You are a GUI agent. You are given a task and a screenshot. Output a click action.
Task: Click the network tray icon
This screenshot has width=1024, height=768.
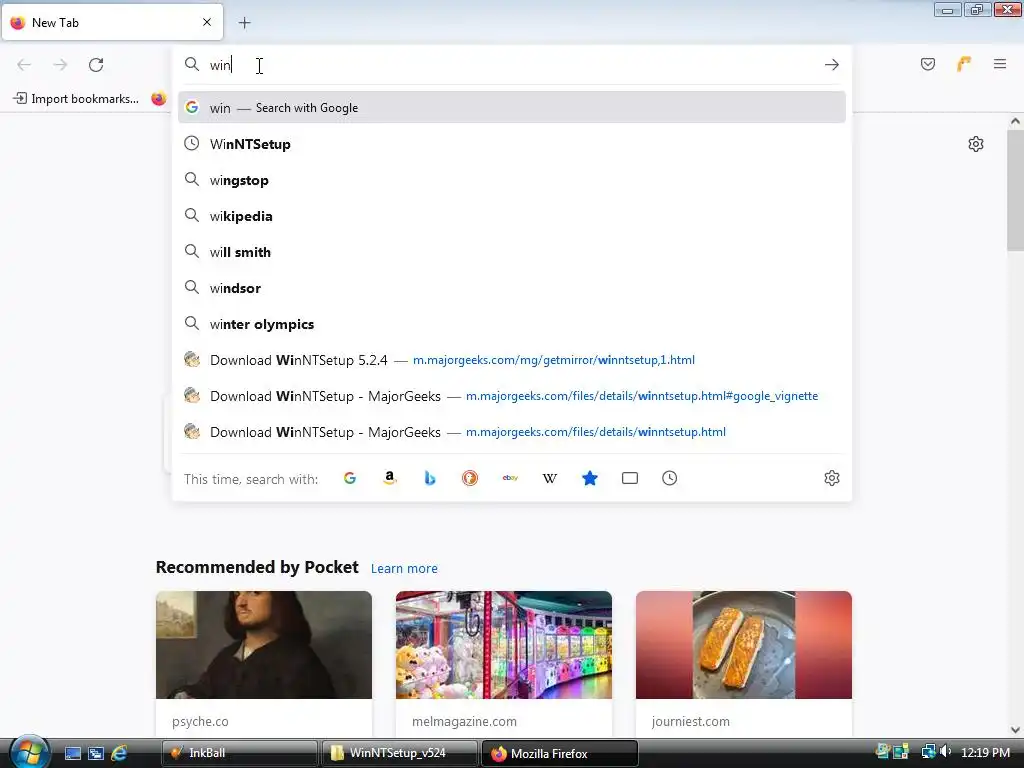pos(928,752)
